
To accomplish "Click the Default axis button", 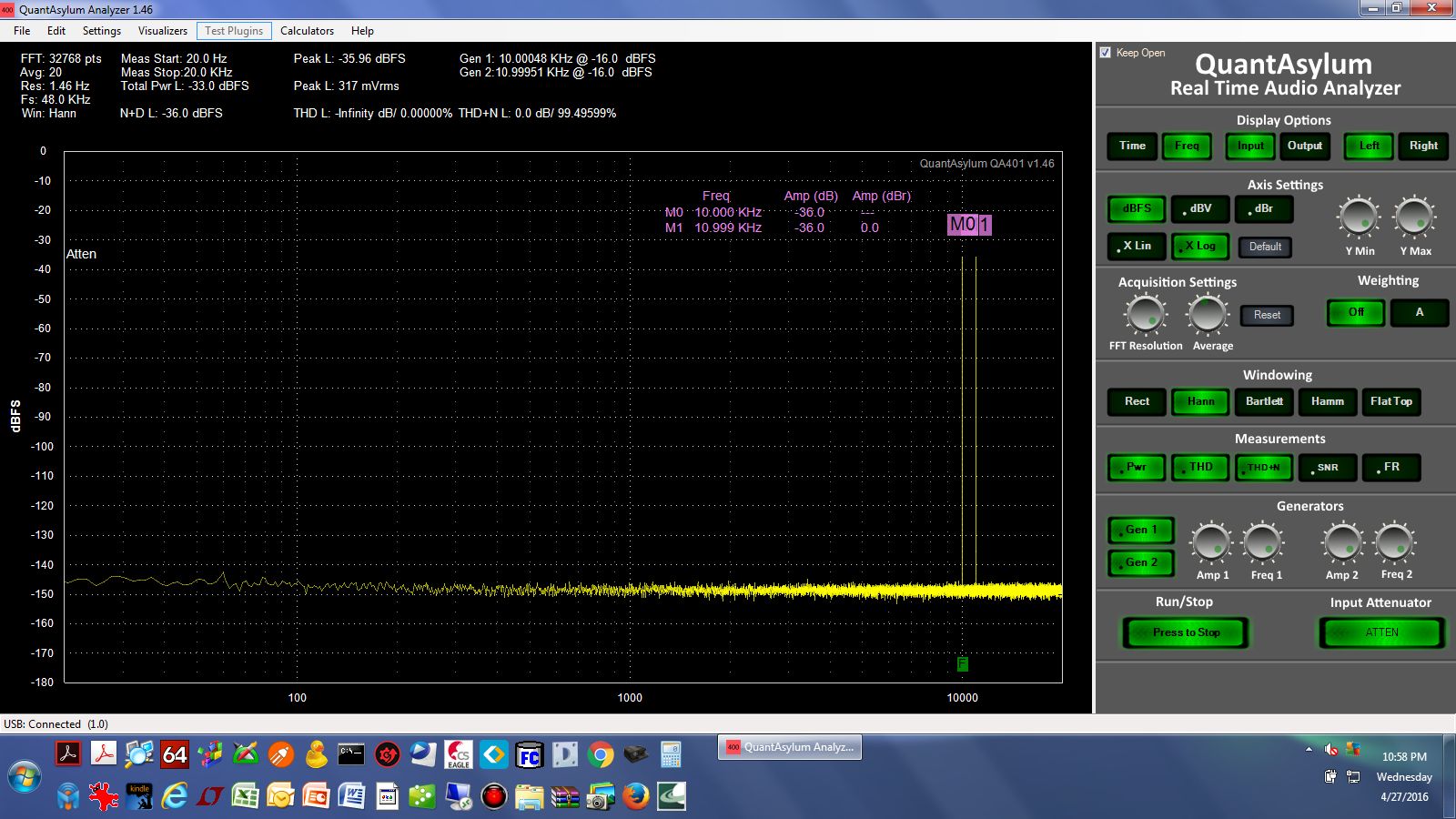I will click(x=1265, y=247).
